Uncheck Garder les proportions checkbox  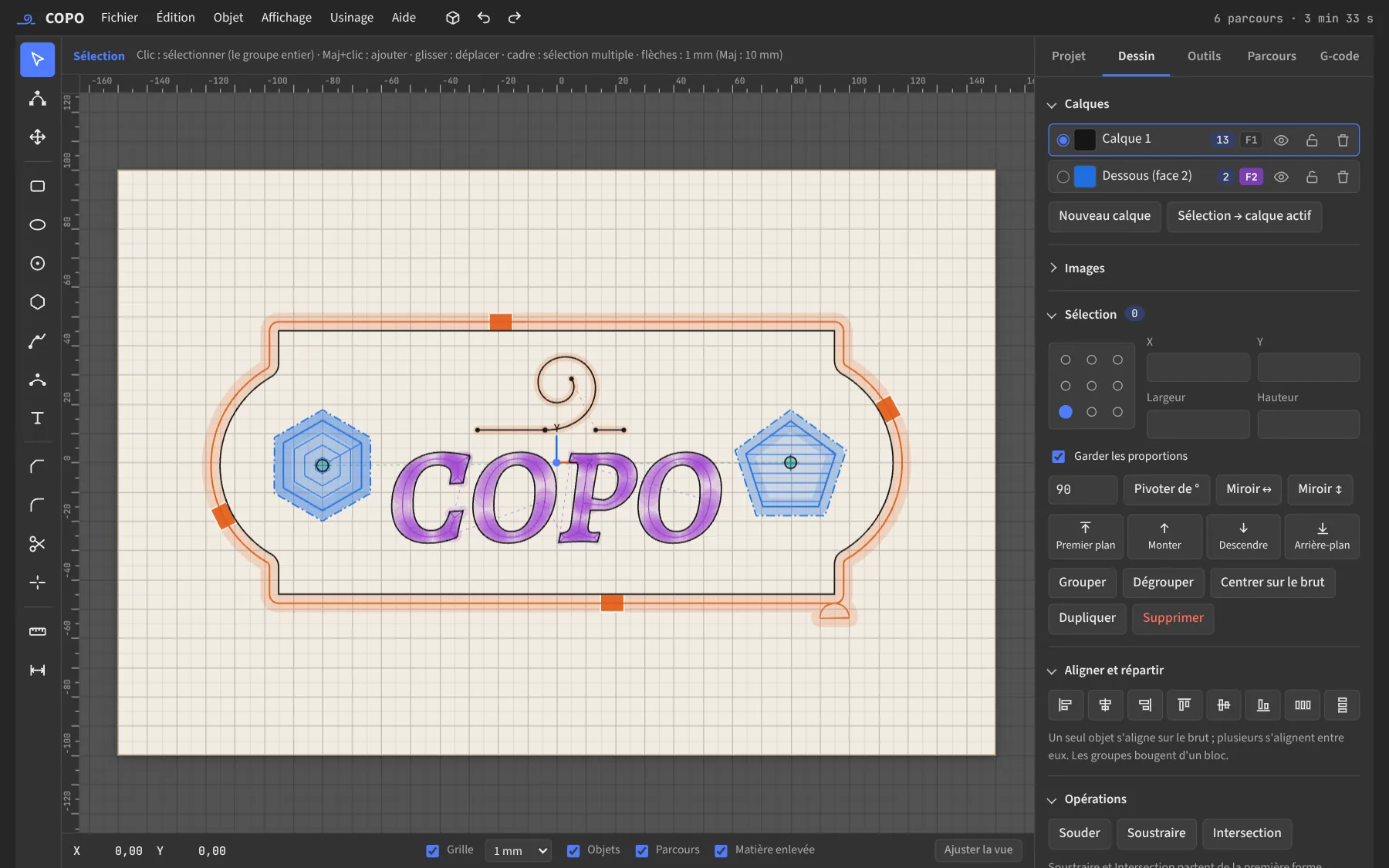(1059, 456)
